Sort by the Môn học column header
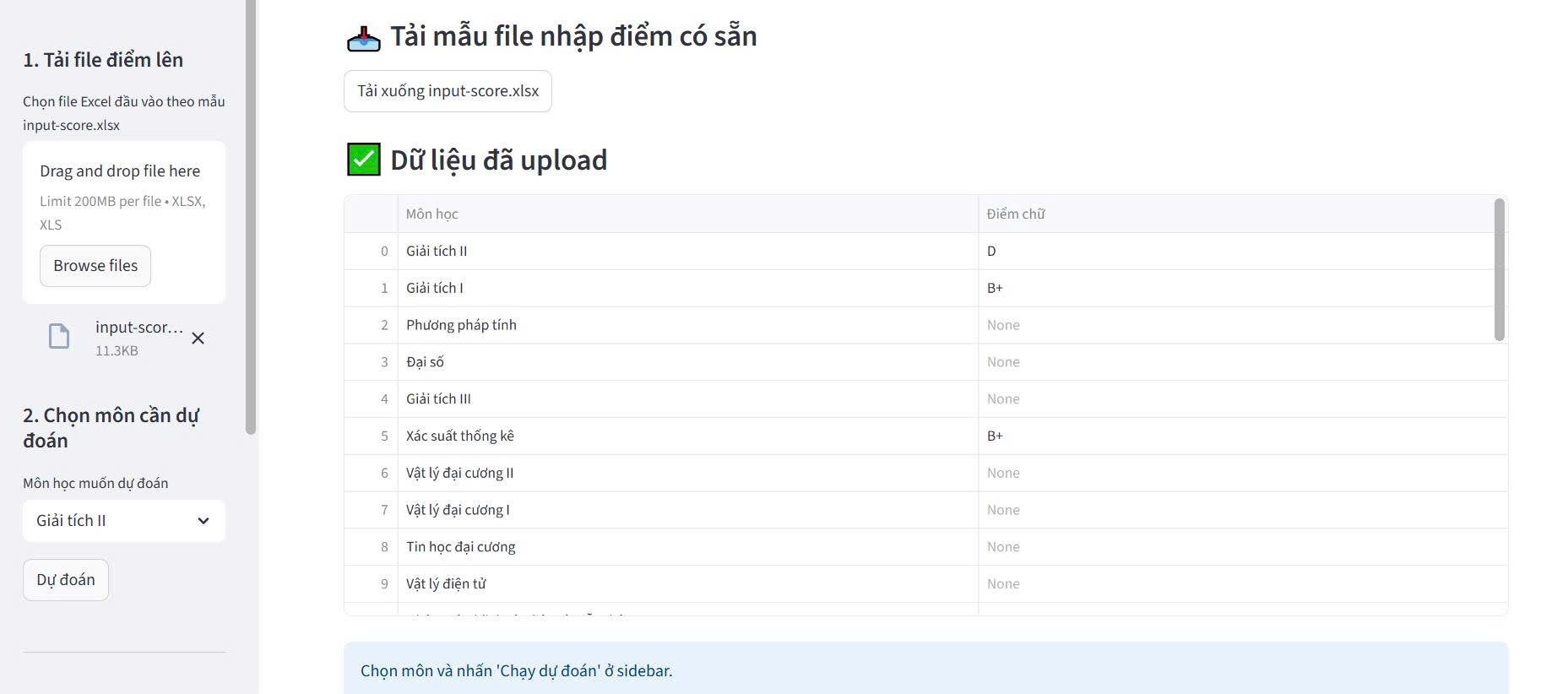1568x694 pixels. click(x=687, y=214)
